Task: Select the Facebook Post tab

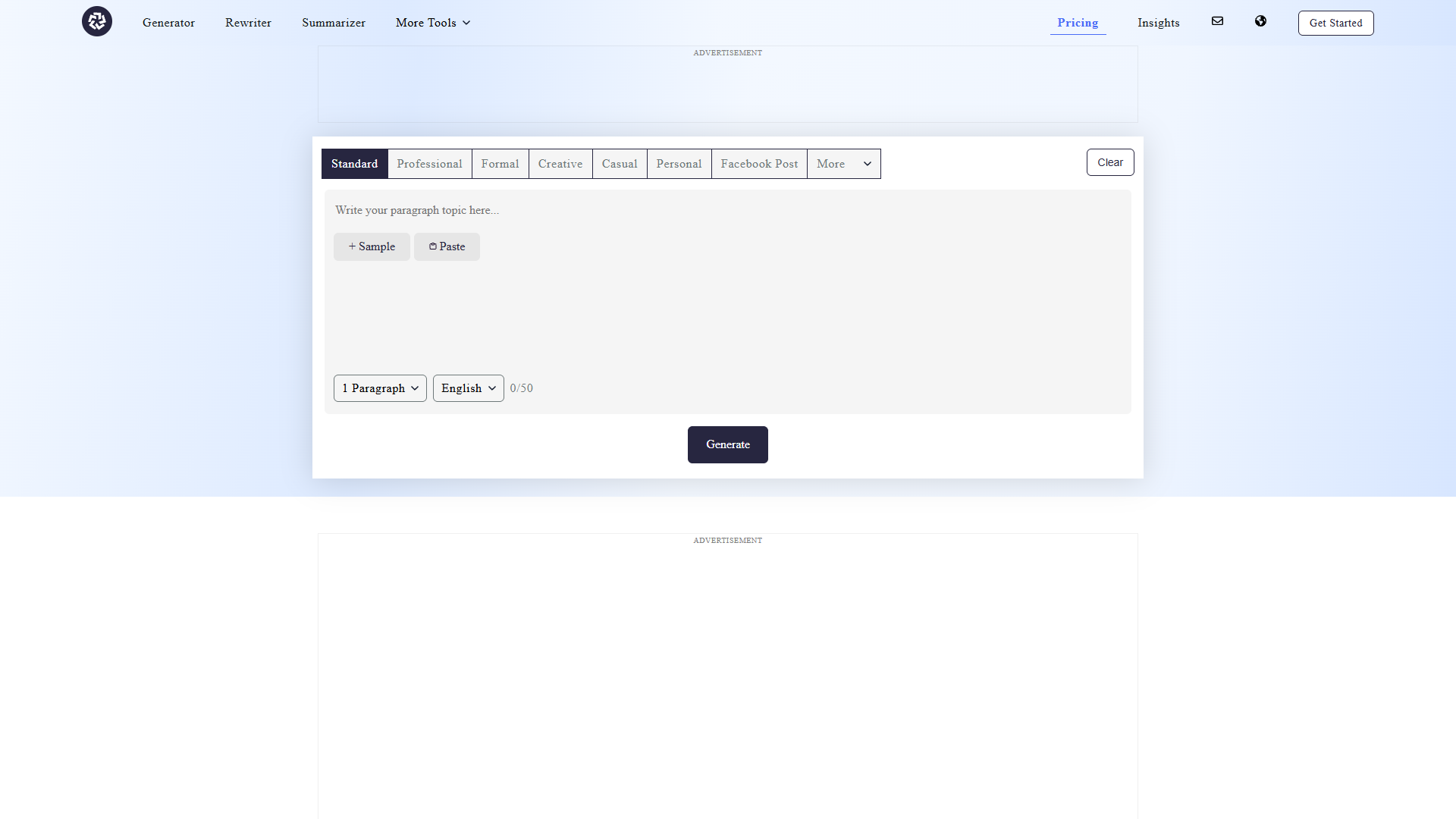Action: 759,164
